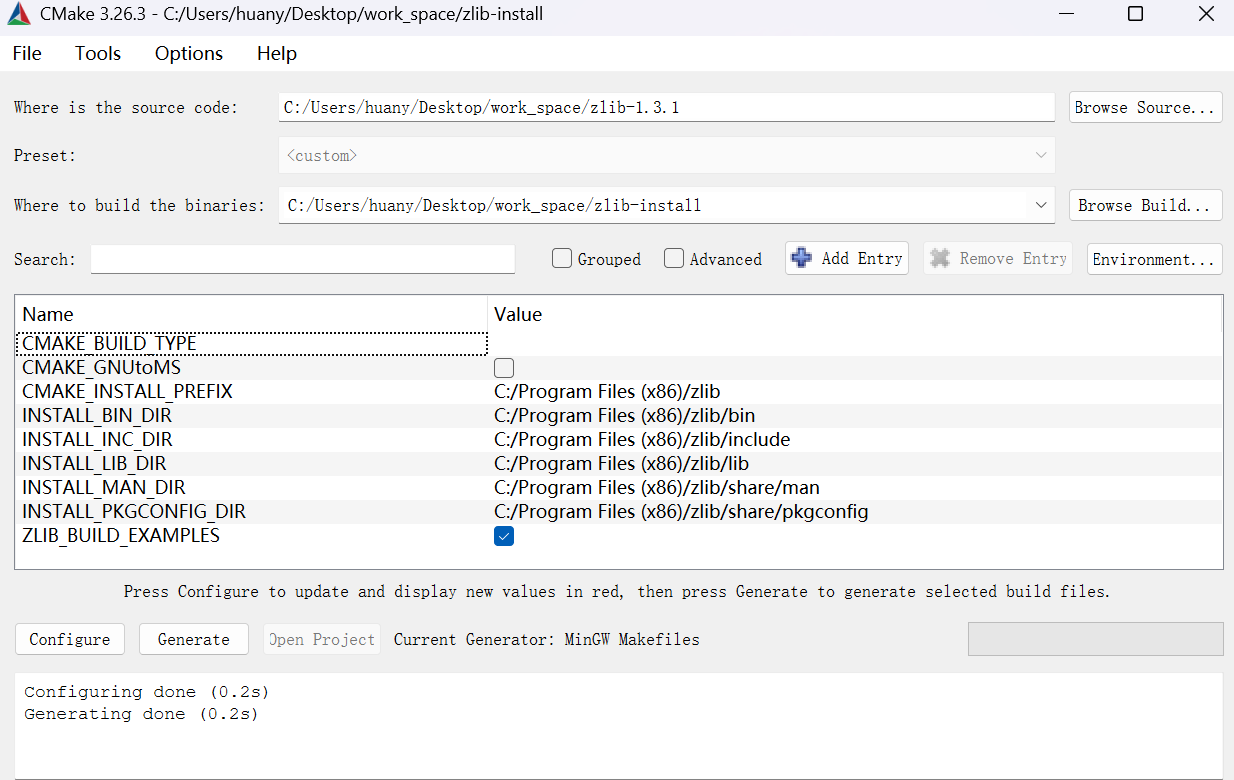The width and height of the screenshot is (1234, 780).
Task: Open the File menu
Action: [x=27, y=54]
